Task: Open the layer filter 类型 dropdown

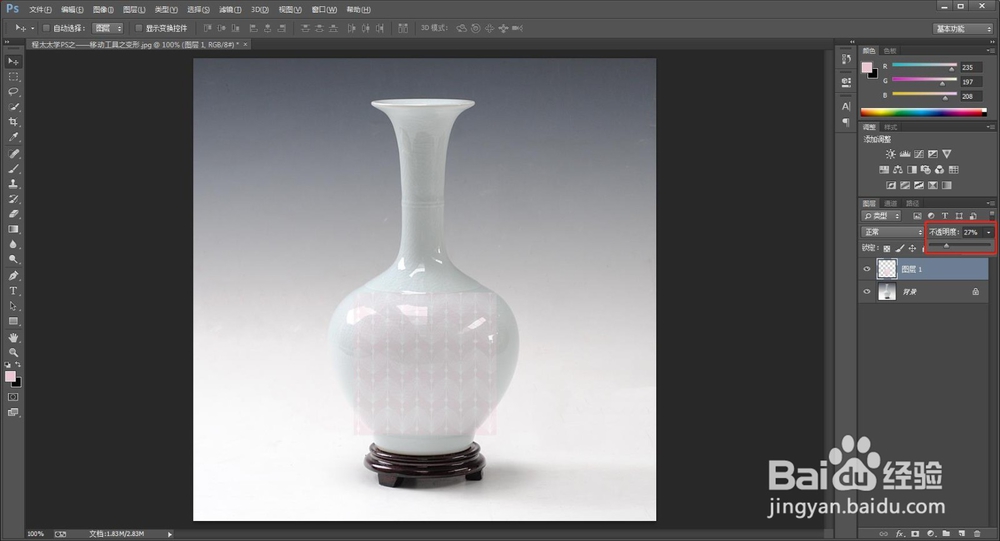Action: 881,216
